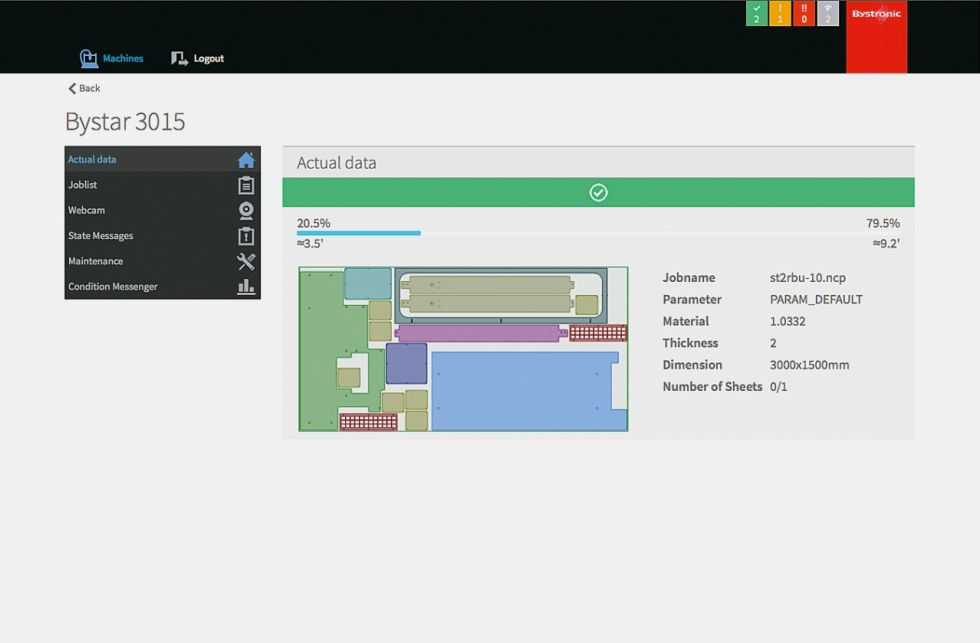Viewport: 980px width, 643px height.
Task: Open the Joblist menu item
Action: pyautogui.click(x=162, y=185)
